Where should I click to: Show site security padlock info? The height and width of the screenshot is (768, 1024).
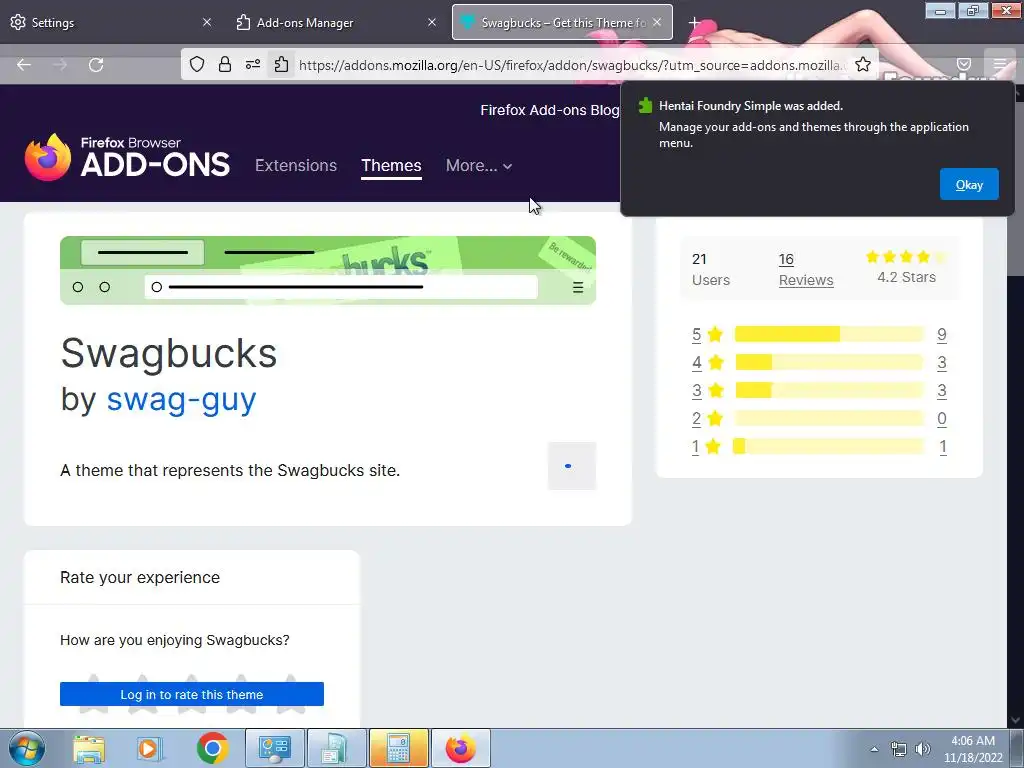click(225, 64)
